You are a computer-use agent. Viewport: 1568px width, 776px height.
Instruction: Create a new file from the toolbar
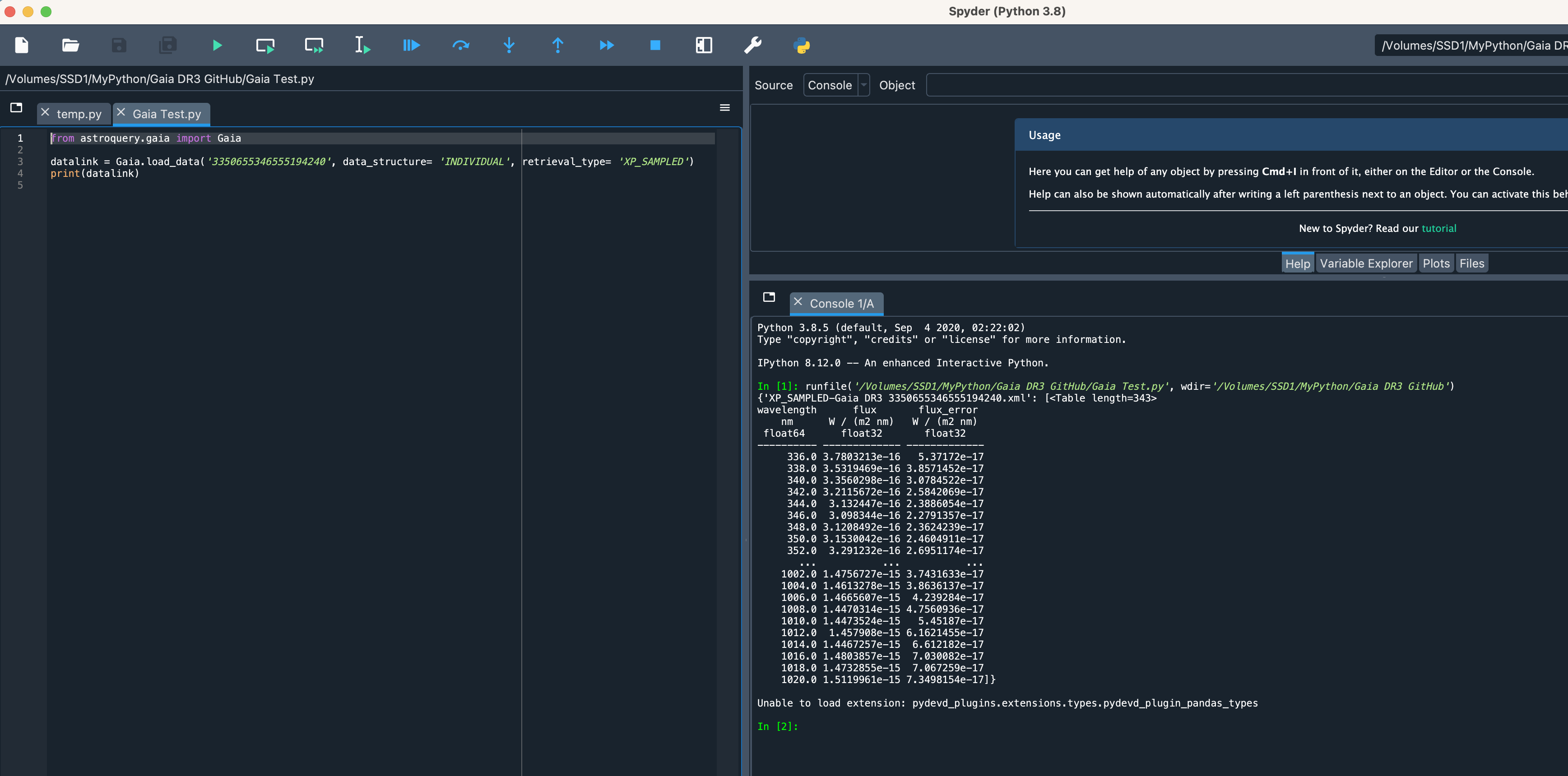[x=22, y=45]
